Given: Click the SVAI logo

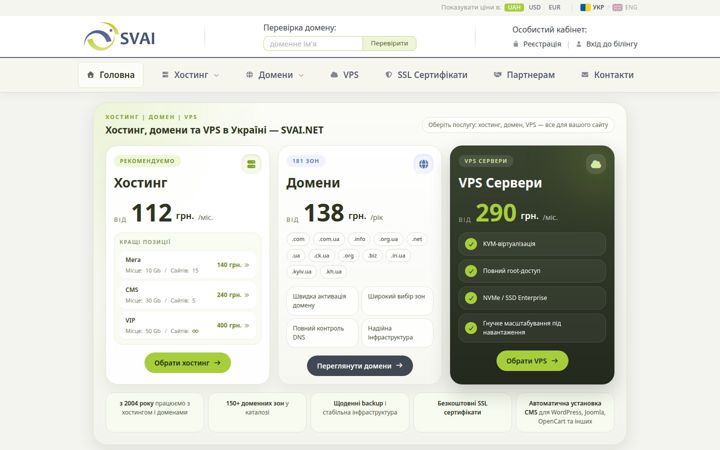Looking at the screenshot, I should (119, 36).
